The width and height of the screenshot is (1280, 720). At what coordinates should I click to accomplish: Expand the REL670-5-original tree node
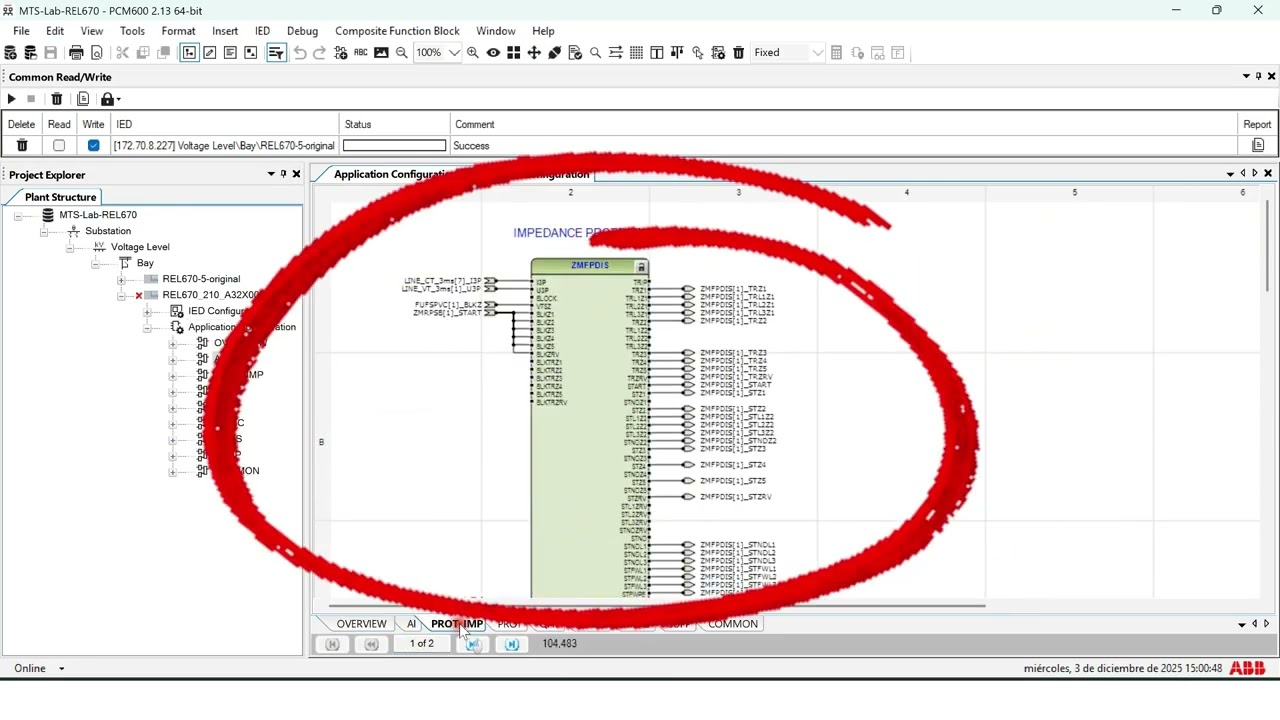121,280
